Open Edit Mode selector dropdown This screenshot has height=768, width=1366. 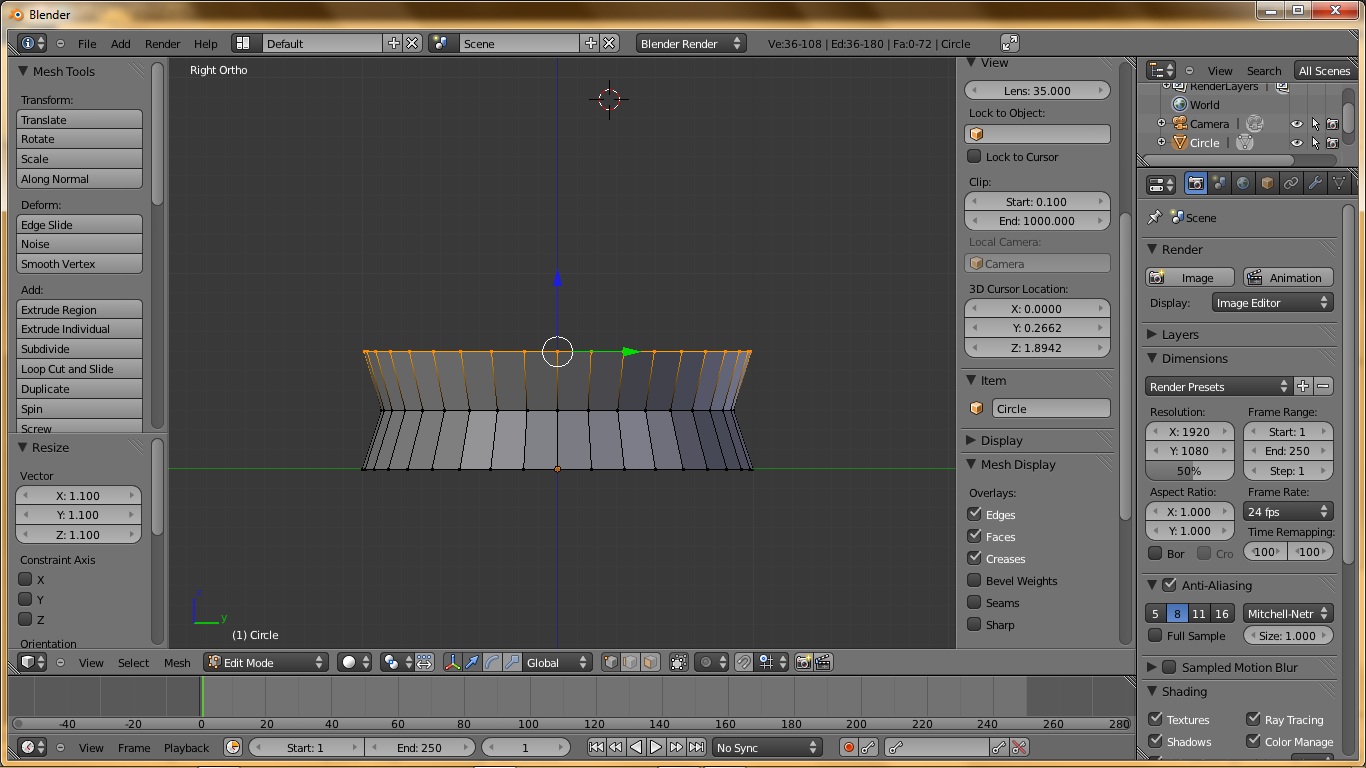click(266, 662)
